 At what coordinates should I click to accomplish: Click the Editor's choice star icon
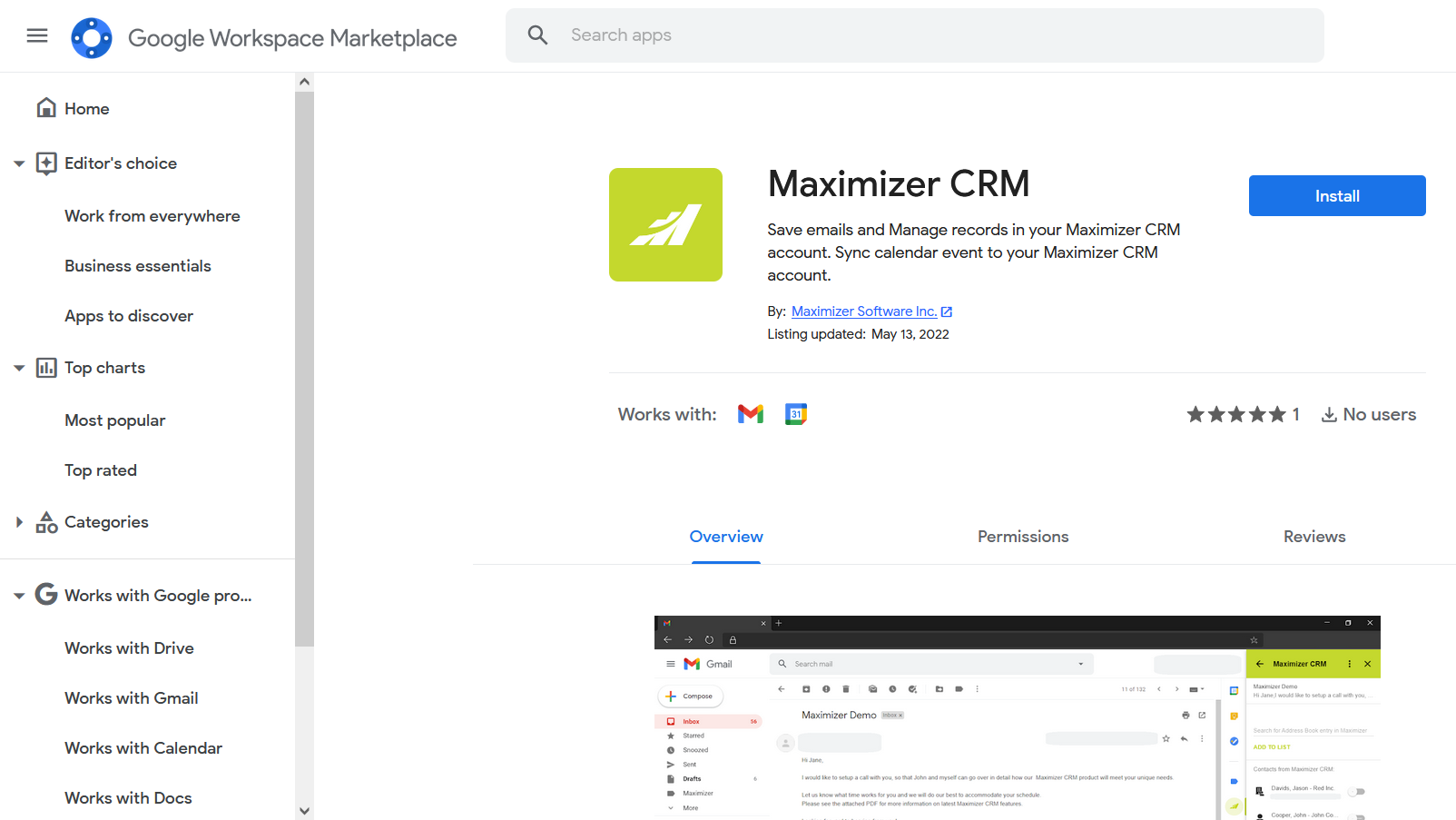tap(46, 163)
